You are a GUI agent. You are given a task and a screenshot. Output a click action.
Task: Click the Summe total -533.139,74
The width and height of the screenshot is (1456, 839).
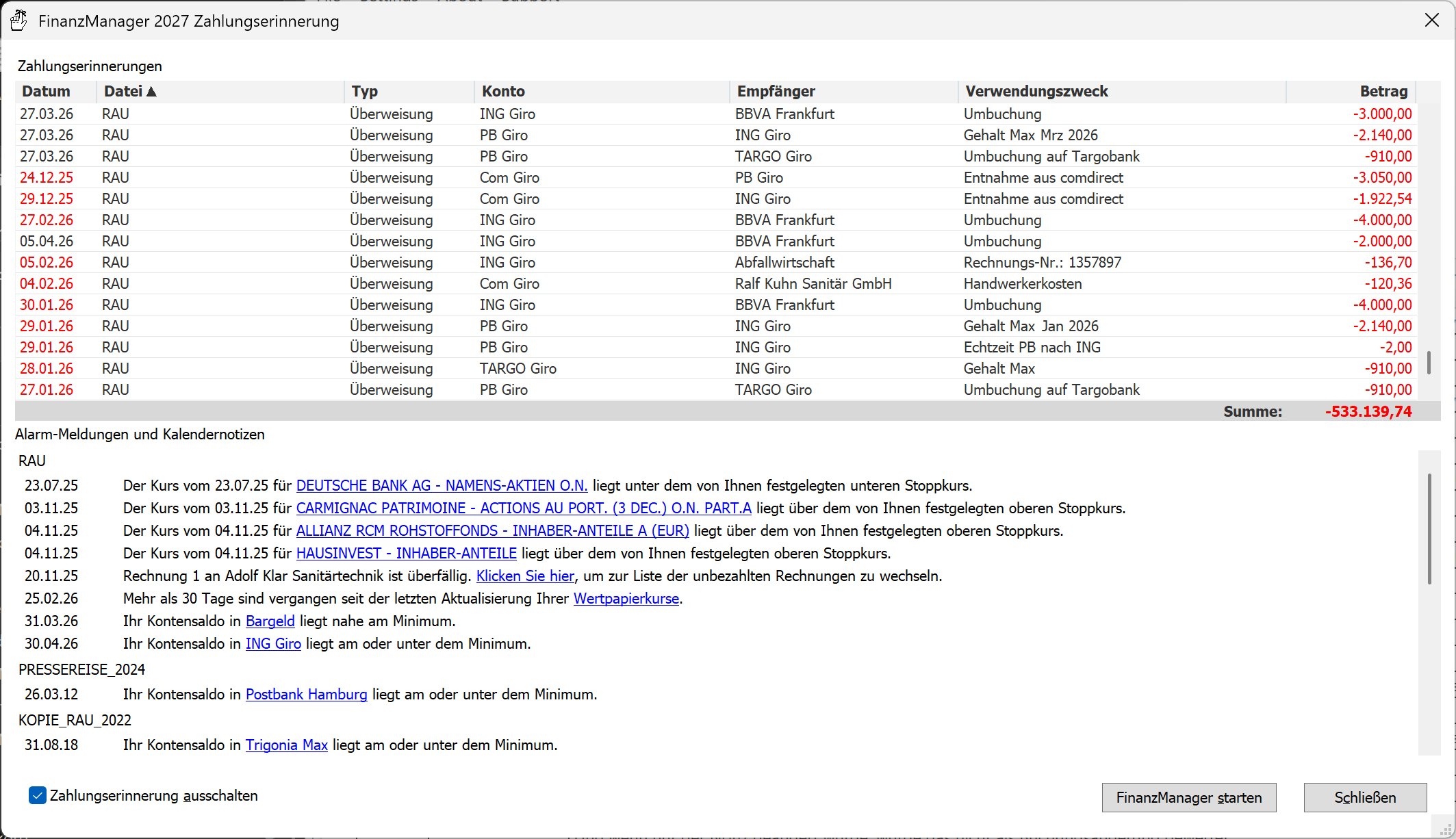[x=1368, y=411]
